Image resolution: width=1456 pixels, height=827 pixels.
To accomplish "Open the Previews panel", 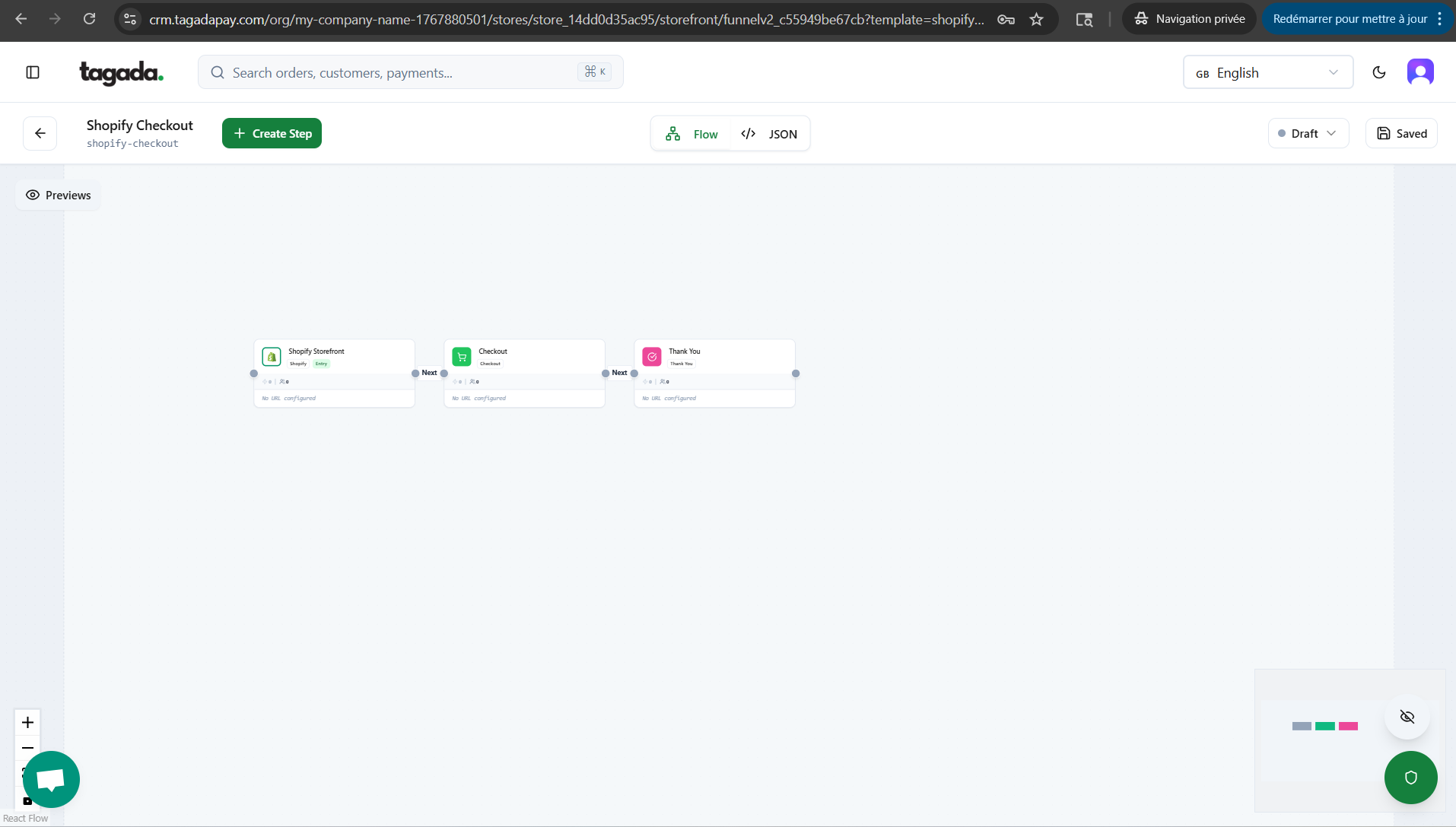I will 59,196.
